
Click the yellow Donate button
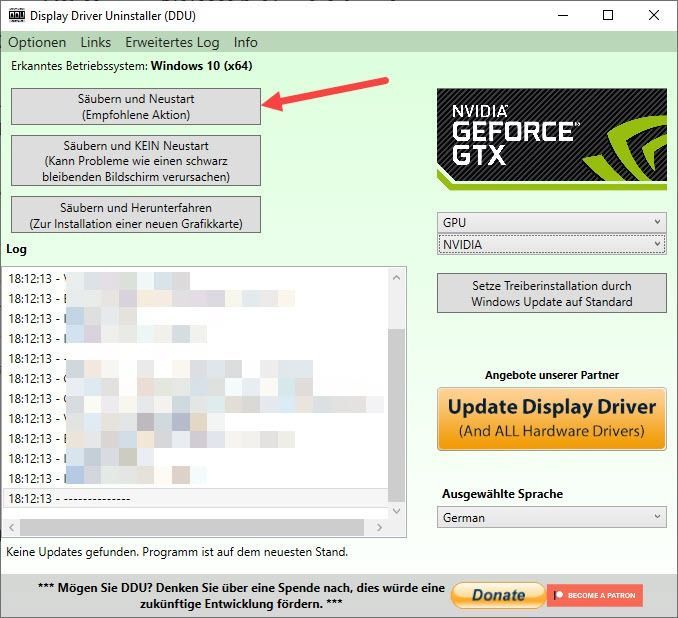pos(498,595)
